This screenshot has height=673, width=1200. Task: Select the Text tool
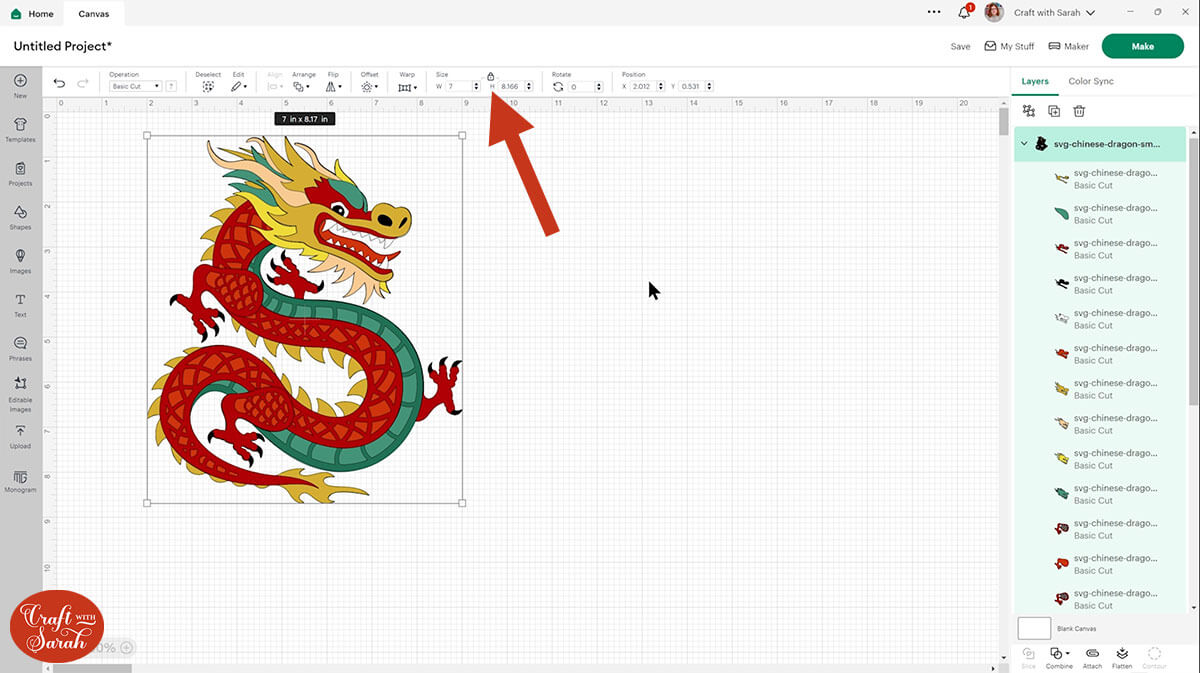pos(20,305)
